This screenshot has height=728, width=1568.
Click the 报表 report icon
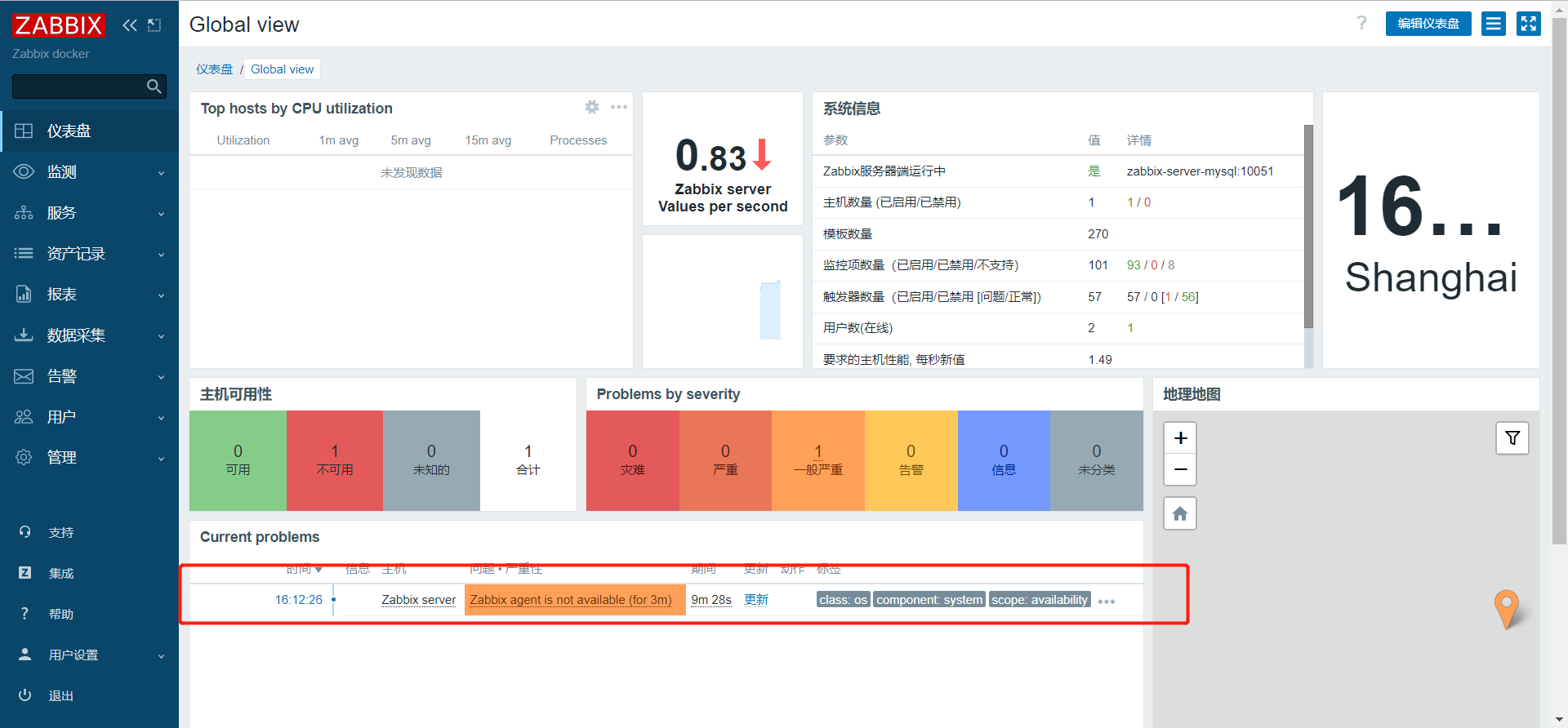[24, 294]
